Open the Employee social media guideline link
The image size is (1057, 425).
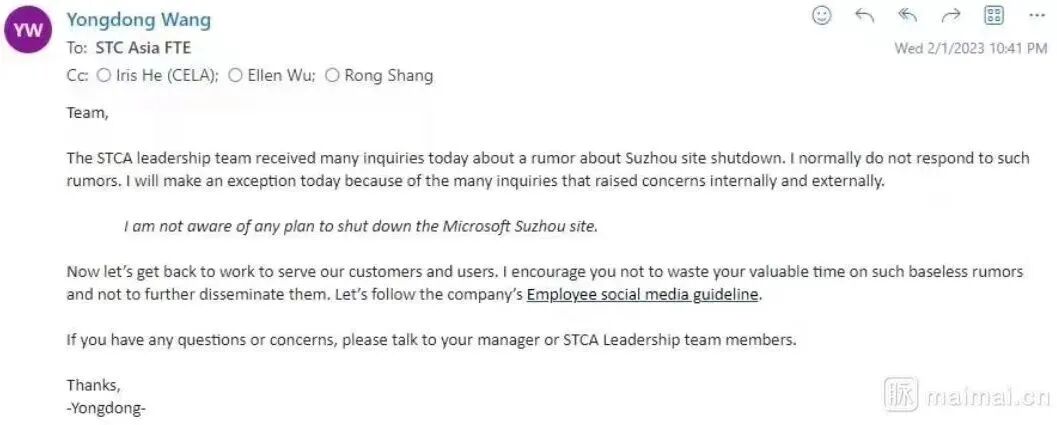click(x=643, y=294)
